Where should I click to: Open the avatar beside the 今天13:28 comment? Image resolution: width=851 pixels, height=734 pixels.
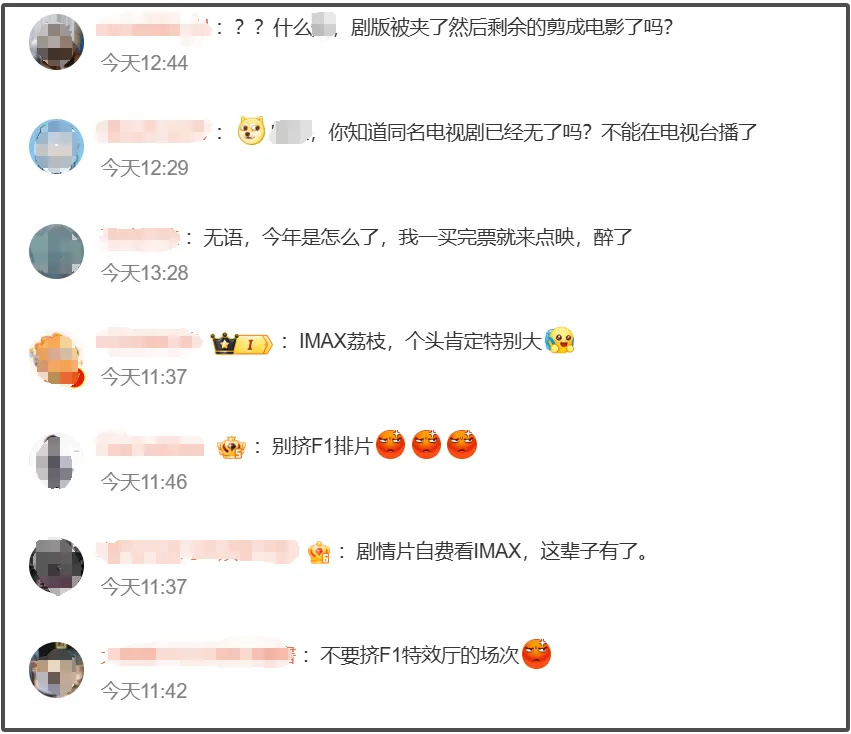(x=56, y=251)
